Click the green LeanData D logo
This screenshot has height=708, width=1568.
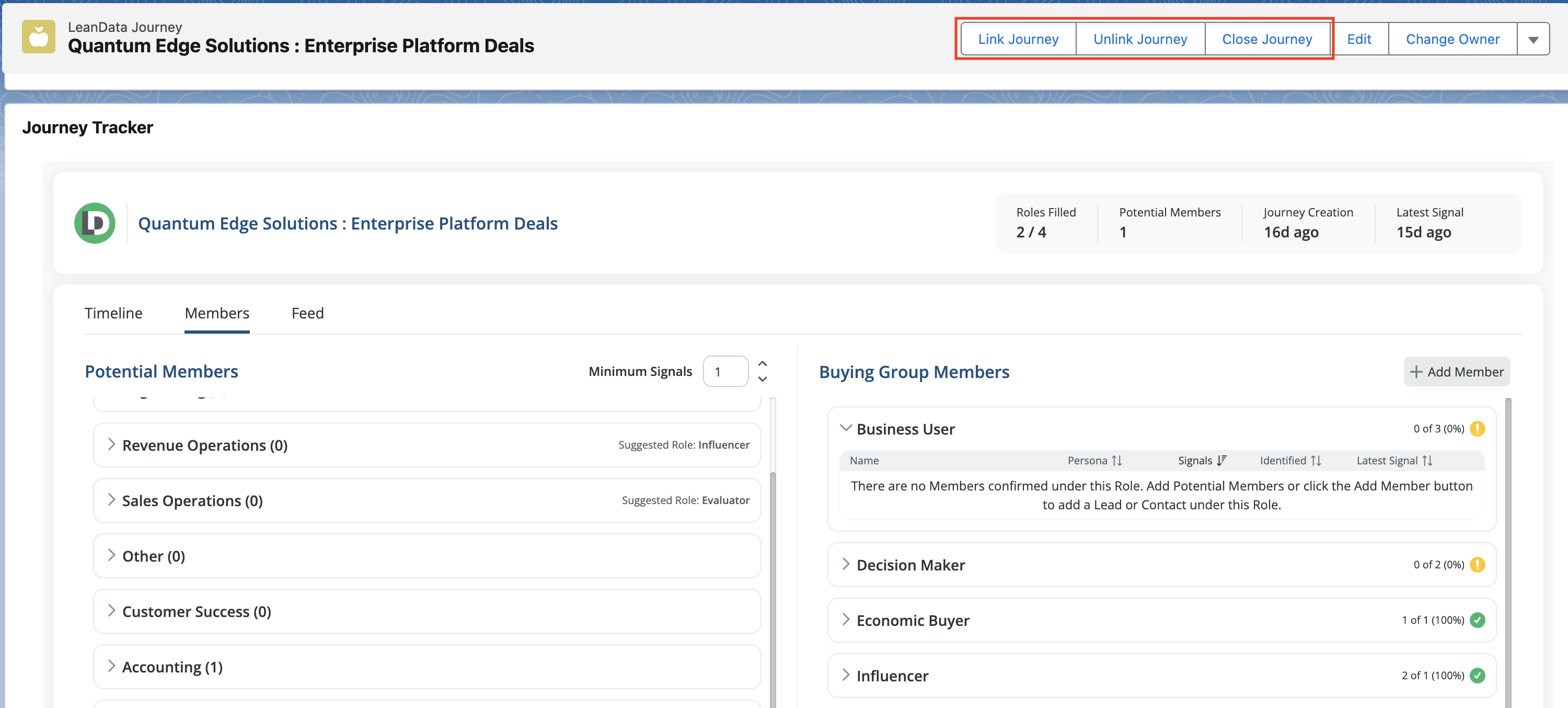point(95,223)
